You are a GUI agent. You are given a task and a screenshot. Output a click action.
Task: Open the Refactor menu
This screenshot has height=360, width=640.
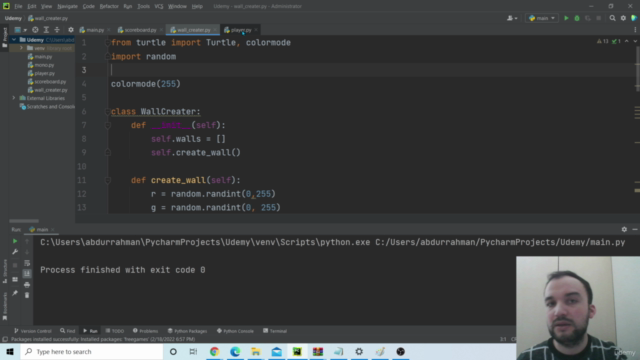(109, 6)
